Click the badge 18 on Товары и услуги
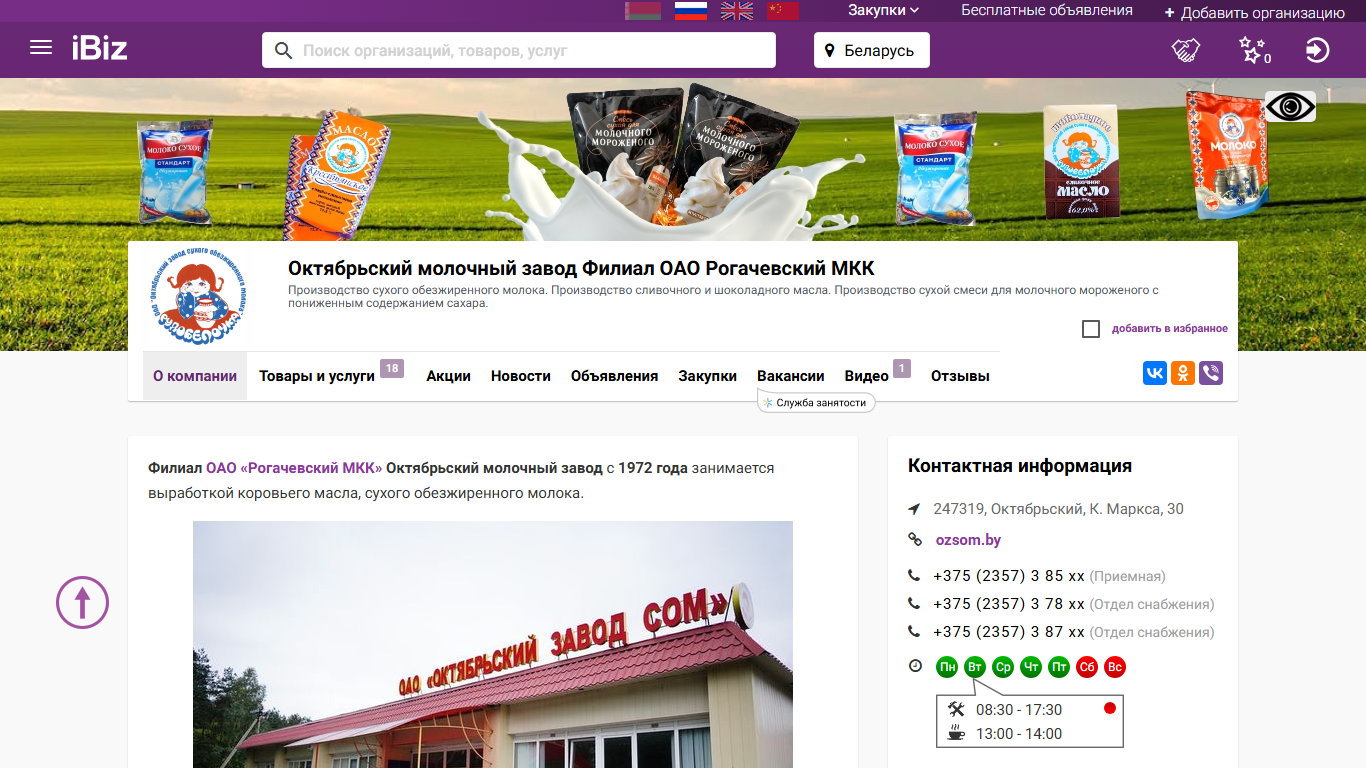This screenshot has height=768, width=1366. pos(391,369)
